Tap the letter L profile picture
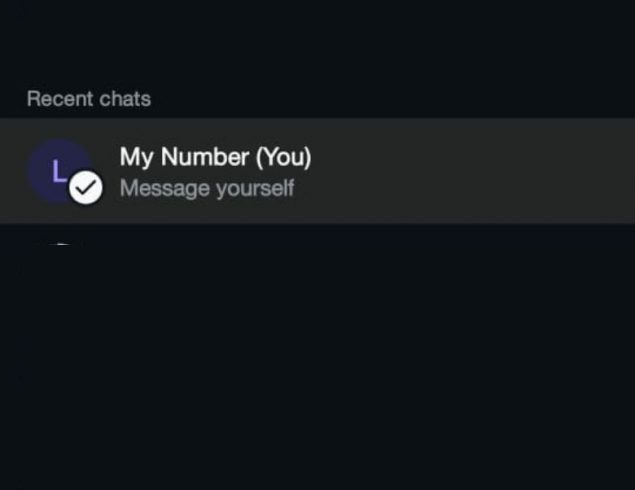Viewport: 635px width, 490px height. pos(56,168)
